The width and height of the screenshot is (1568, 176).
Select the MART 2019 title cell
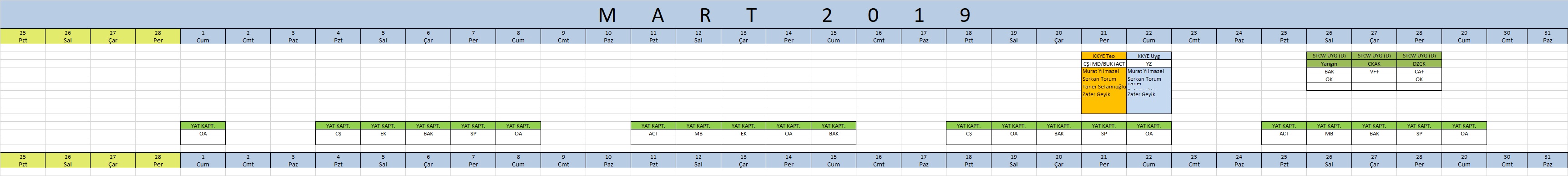(784, 14)
